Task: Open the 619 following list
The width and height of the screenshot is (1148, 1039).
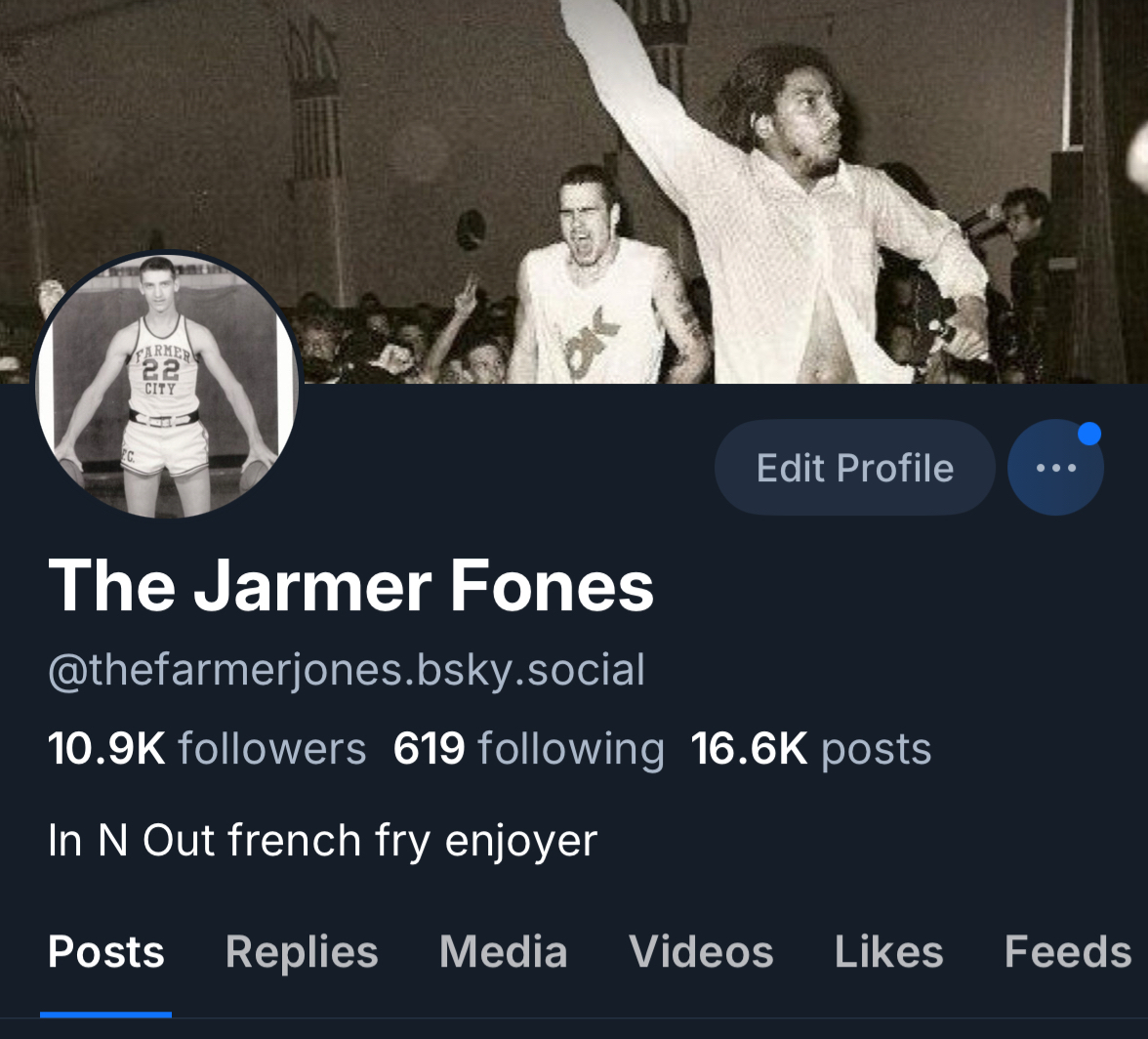Action: pyautogui.click(x=529, y=748)
